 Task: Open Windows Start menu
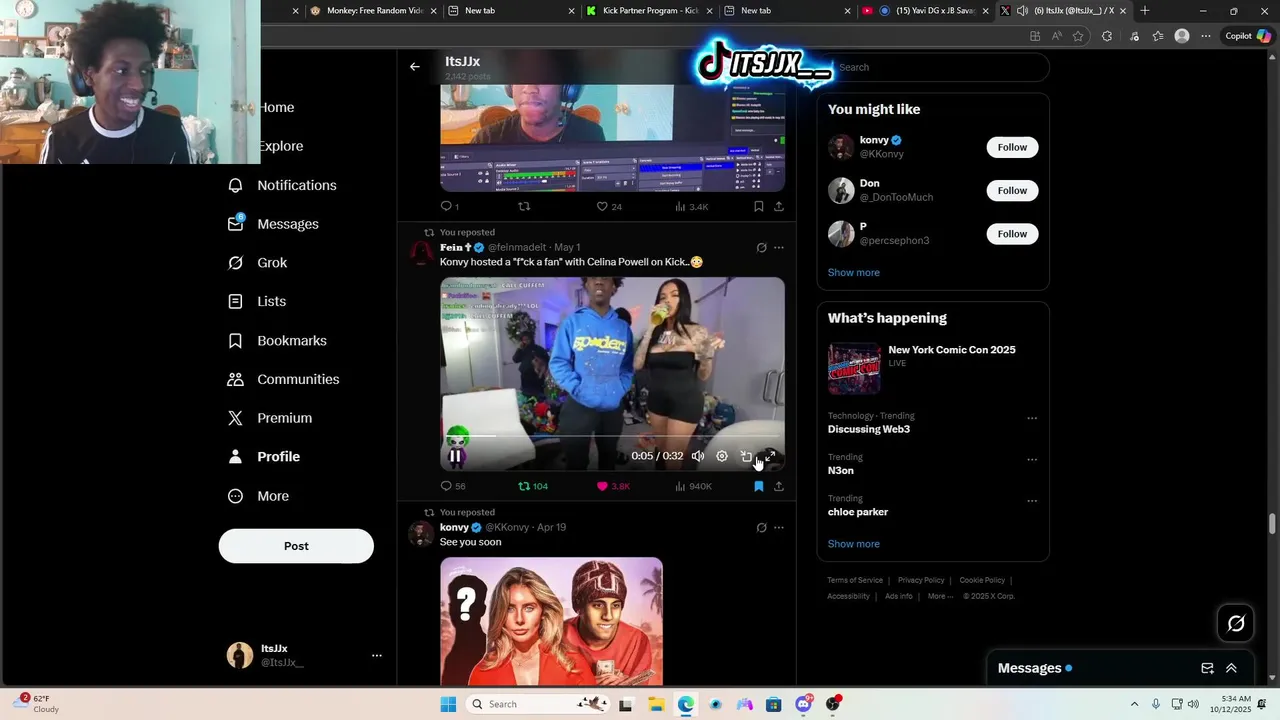tap(448, 704)
